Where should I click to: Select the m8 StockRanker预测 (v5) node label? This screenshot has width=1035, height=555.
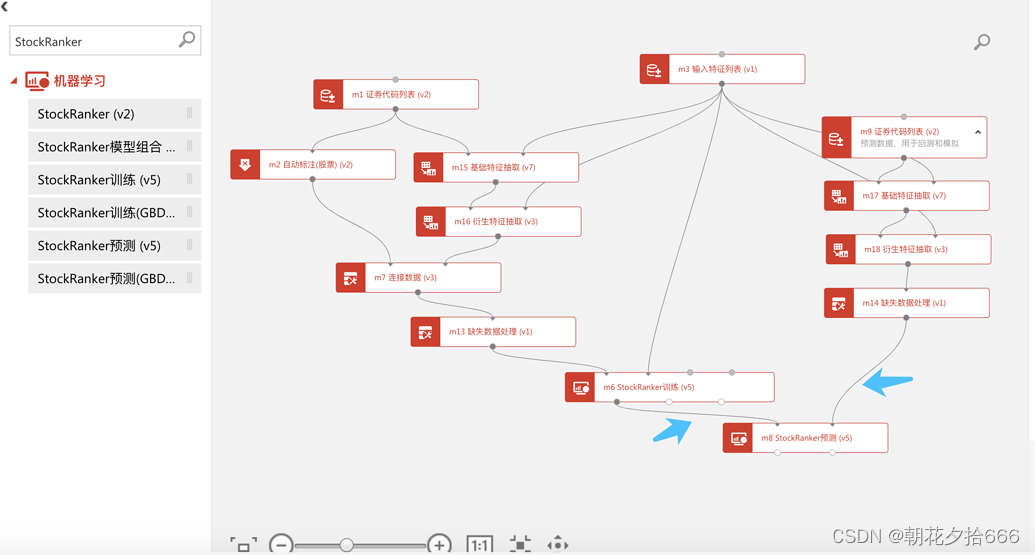pyautogui.click(x=806, y=438)
